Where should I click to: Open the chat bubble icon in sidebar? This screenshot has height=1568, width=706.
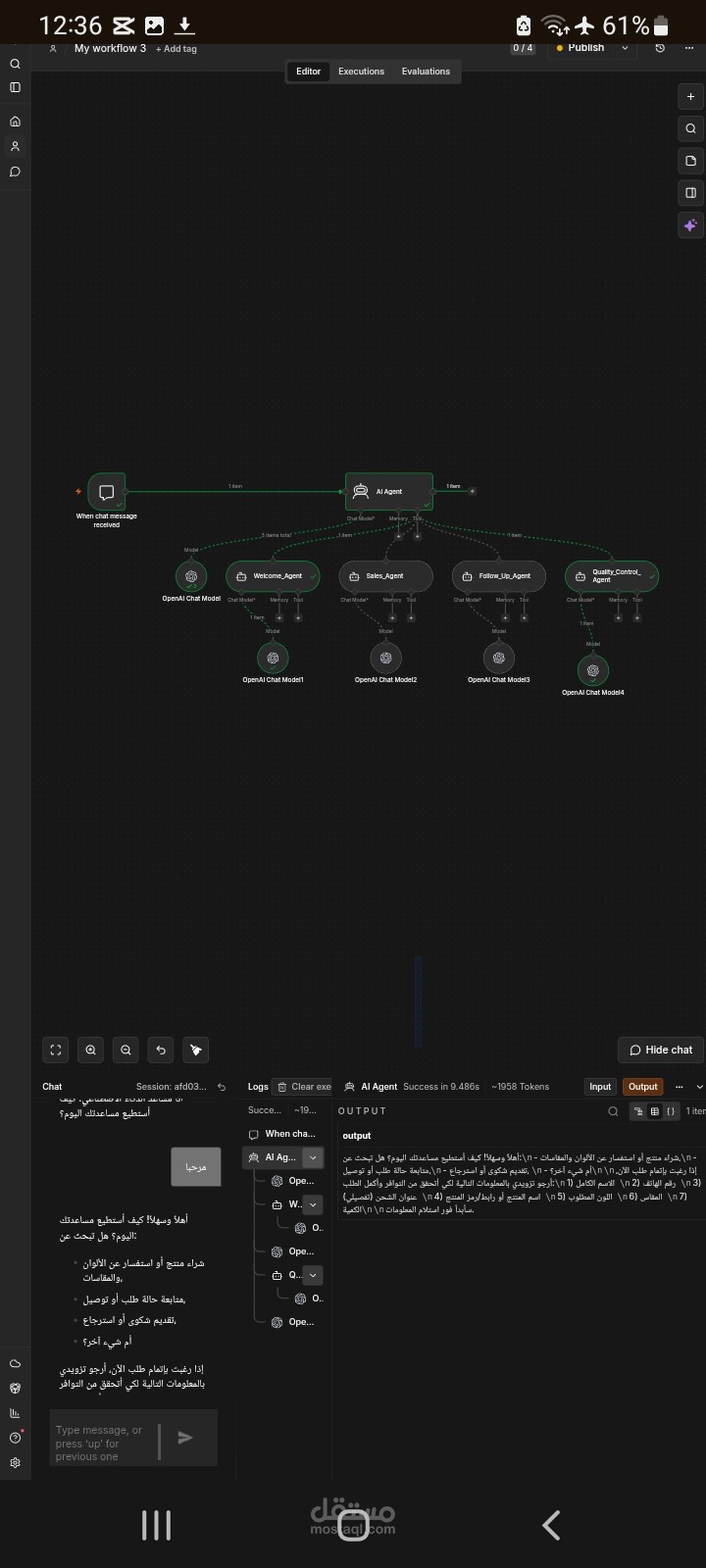click(15, 171)
